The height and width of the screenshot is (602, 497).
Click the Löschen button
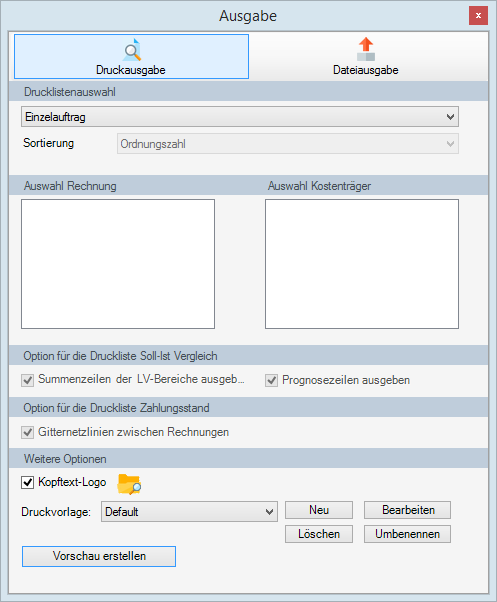[x=319, y=534]
